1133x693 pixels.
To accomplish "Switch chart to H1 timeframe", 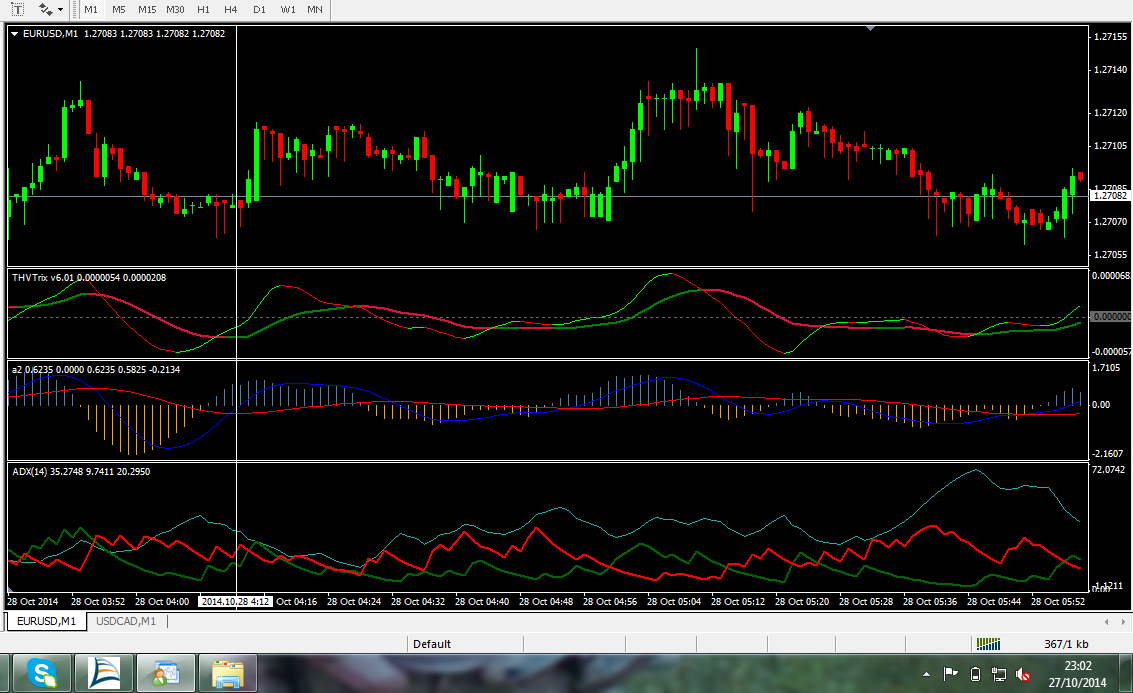I will tap(203, 9).
